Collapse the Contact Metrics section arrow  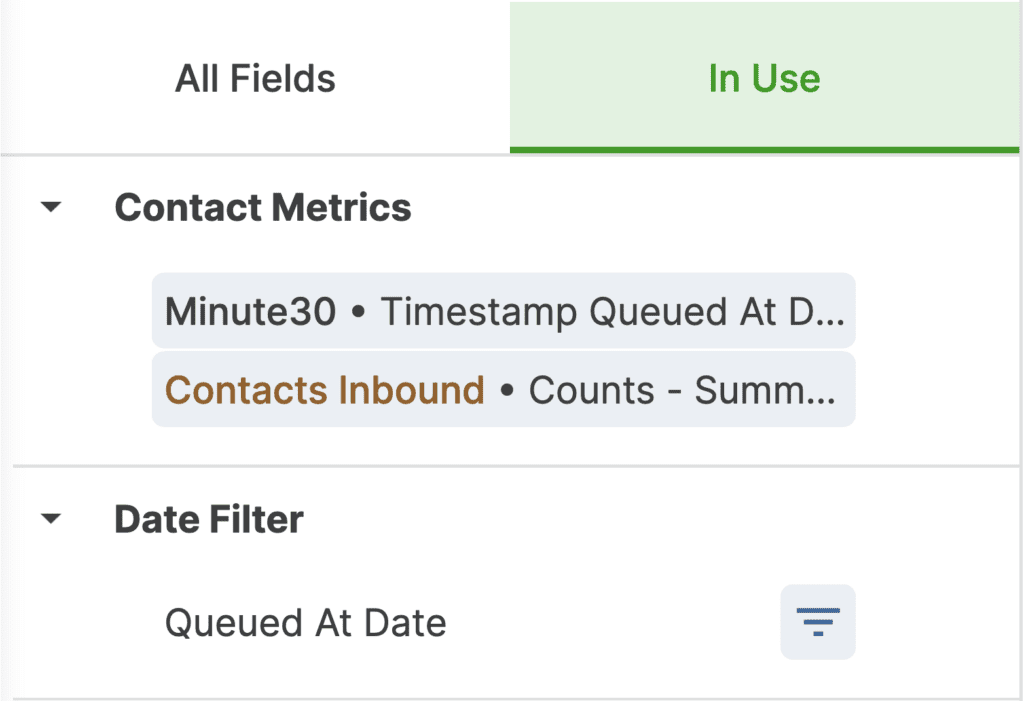(x=51, y=207)
